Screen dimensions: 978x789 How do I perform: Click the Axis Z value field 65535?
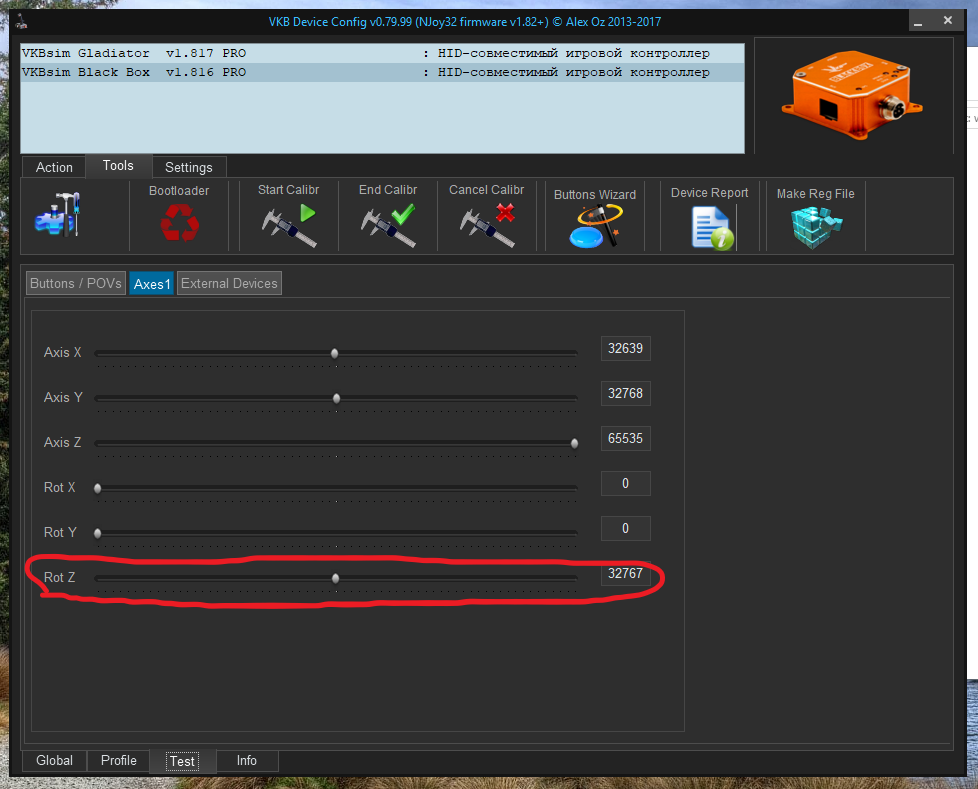point(626,438)
